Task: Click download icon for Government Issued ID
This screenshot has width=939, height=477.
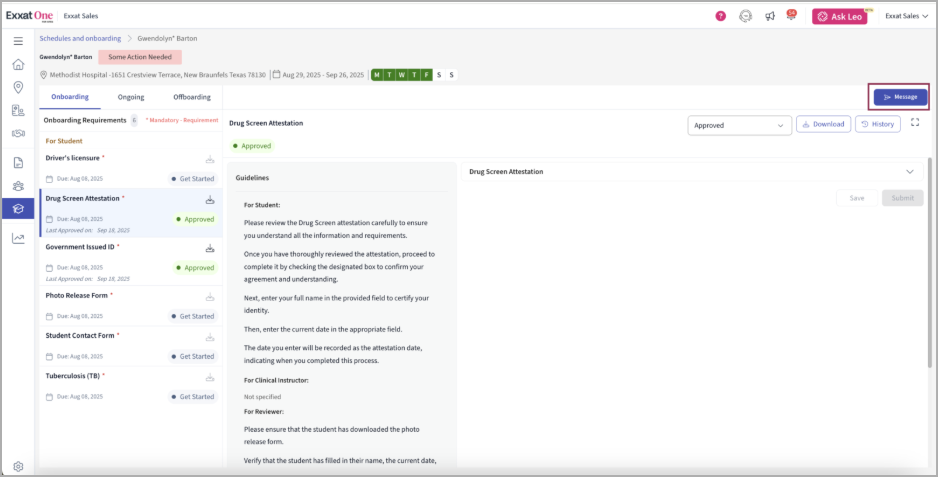Action: pos(210,248)
